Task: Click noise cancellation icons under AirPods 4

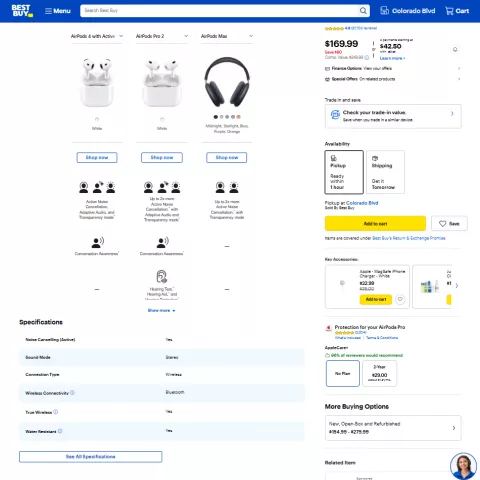Action: (97, 187)
